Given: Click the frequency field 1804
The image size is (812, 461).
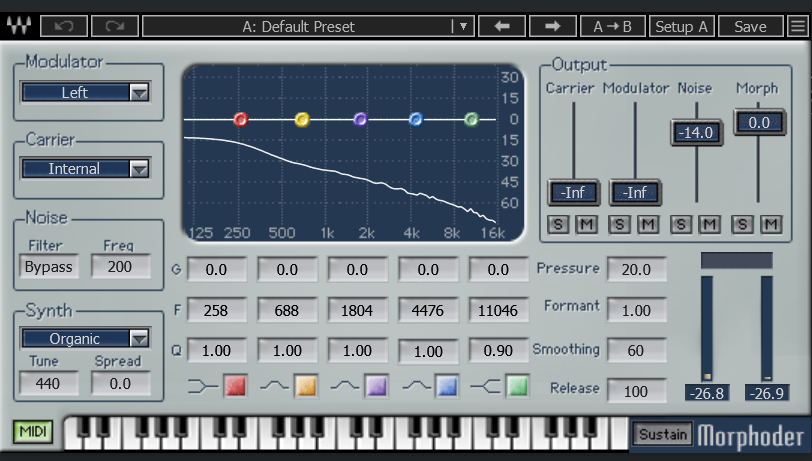Looking at the screenshot, I should [x=357, y=310].
